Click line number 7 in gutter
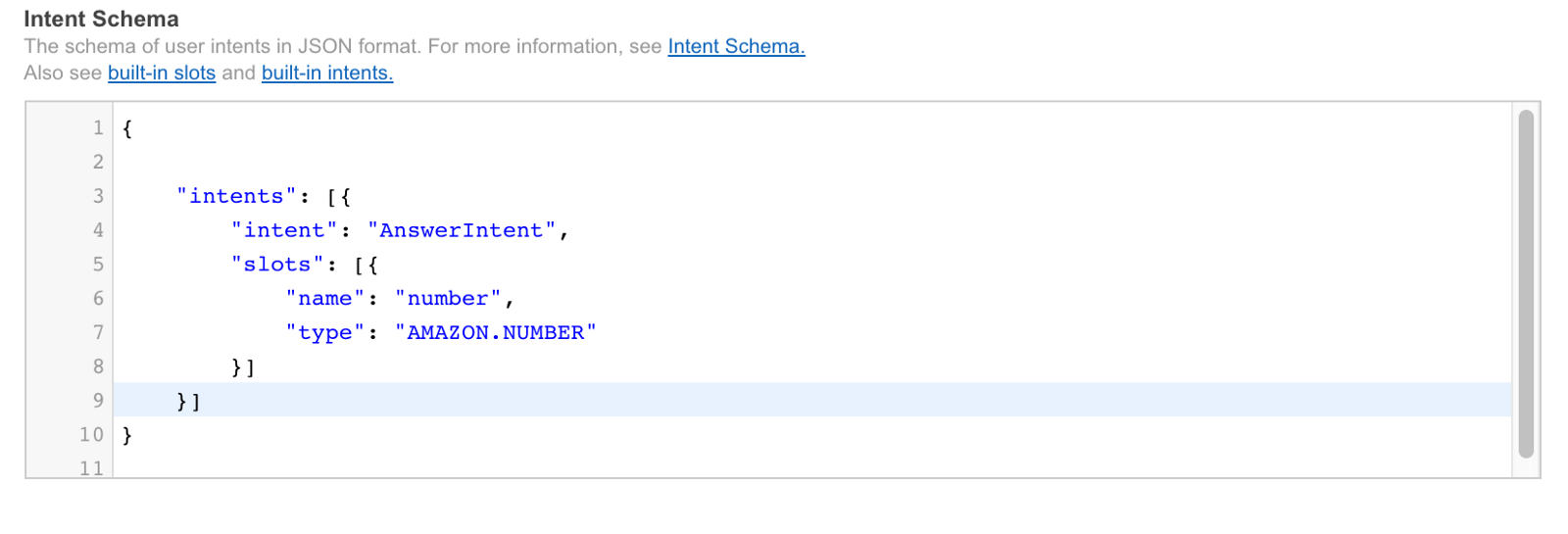This screenshot has width=1568, height=534. [x=98, y=332]
